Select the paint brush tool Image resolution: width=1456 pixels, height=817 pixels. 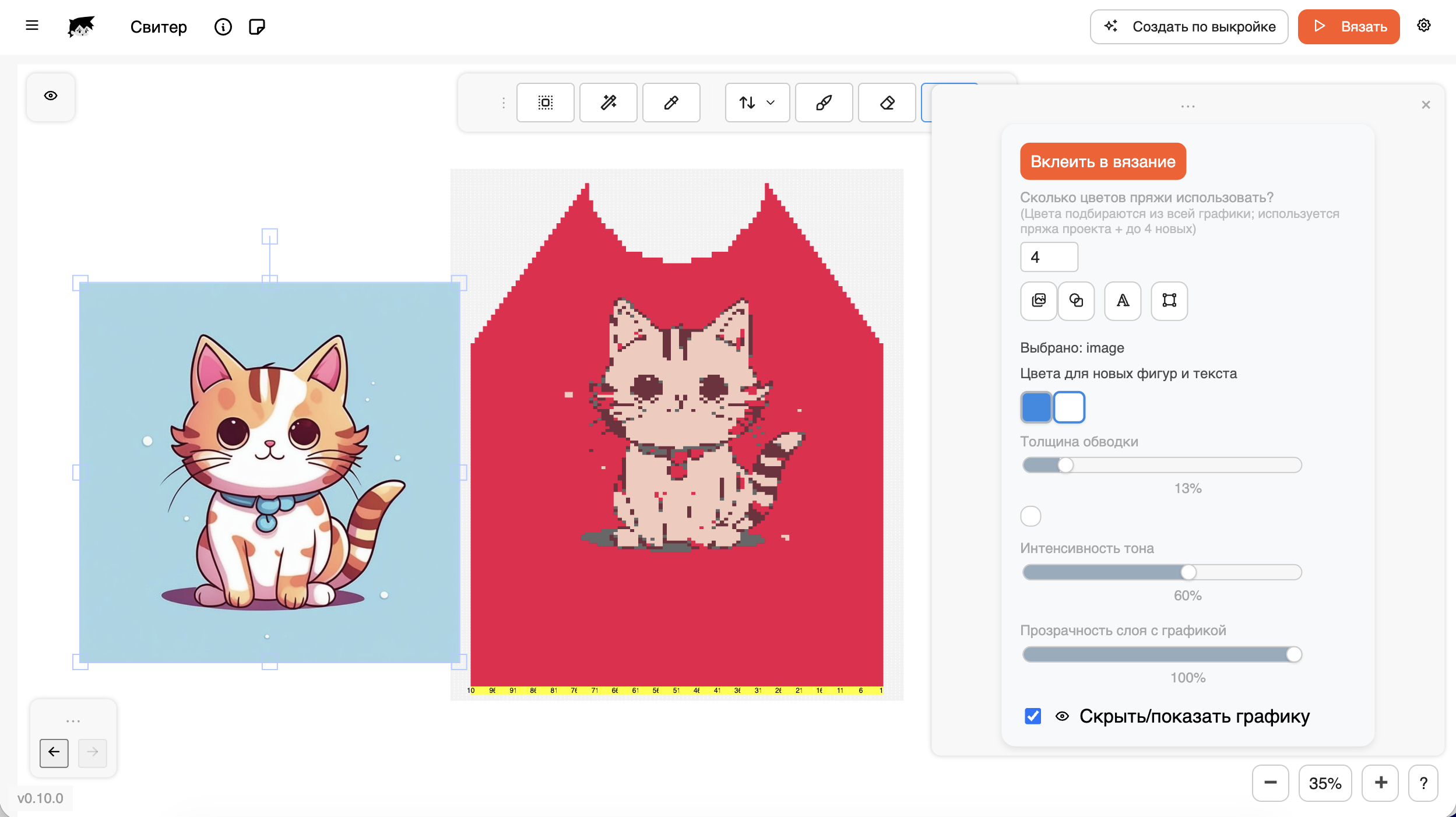coord(824,103)
